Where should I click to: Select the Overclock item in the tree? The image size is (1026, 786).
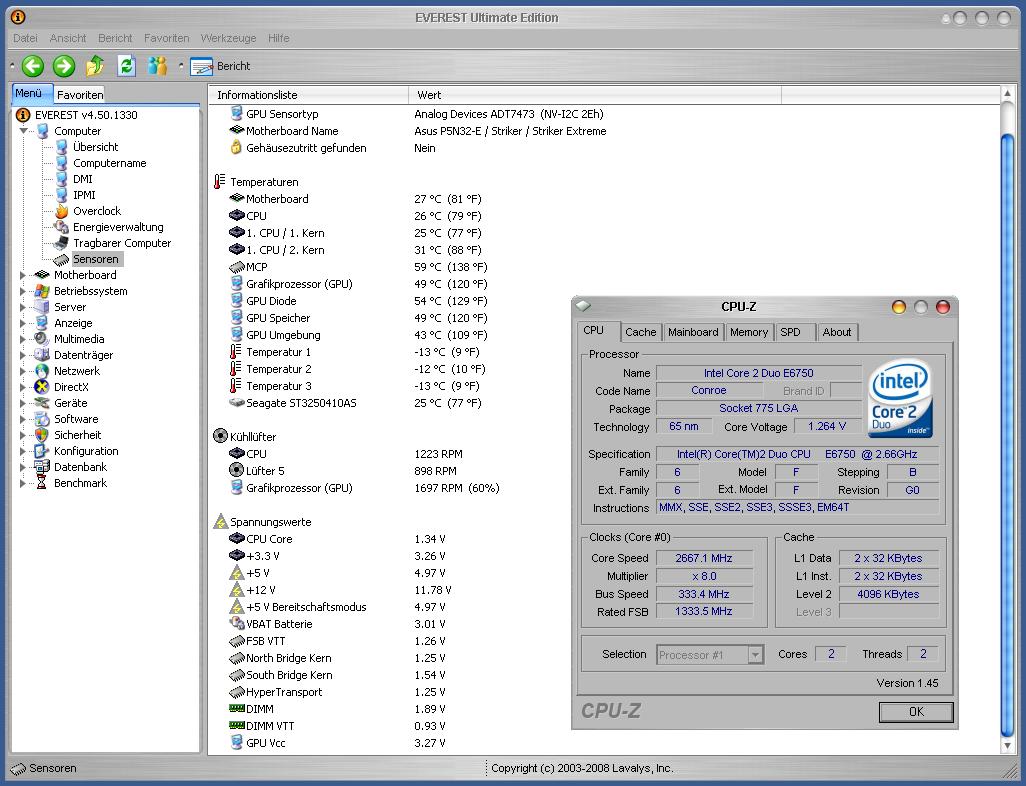96,211
